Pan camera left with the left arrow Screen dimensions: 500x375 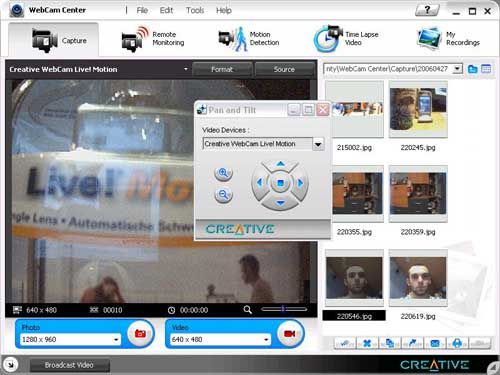tap(259, 182)
